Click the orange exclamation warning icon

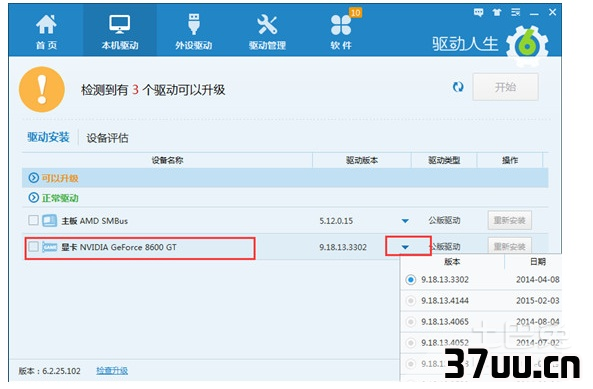[x=42, y=90]
